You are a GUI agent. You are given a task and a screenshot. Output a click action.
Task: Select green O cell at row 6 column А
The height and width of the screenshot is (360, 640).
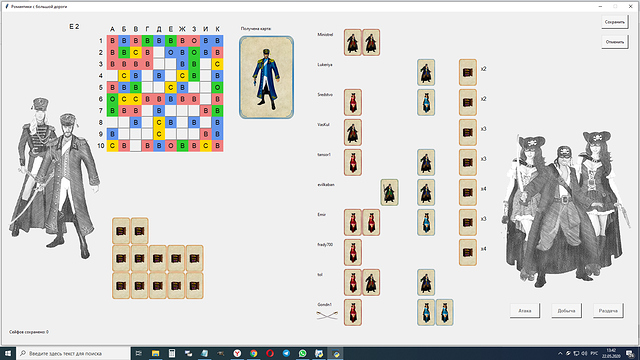(112, 99)
